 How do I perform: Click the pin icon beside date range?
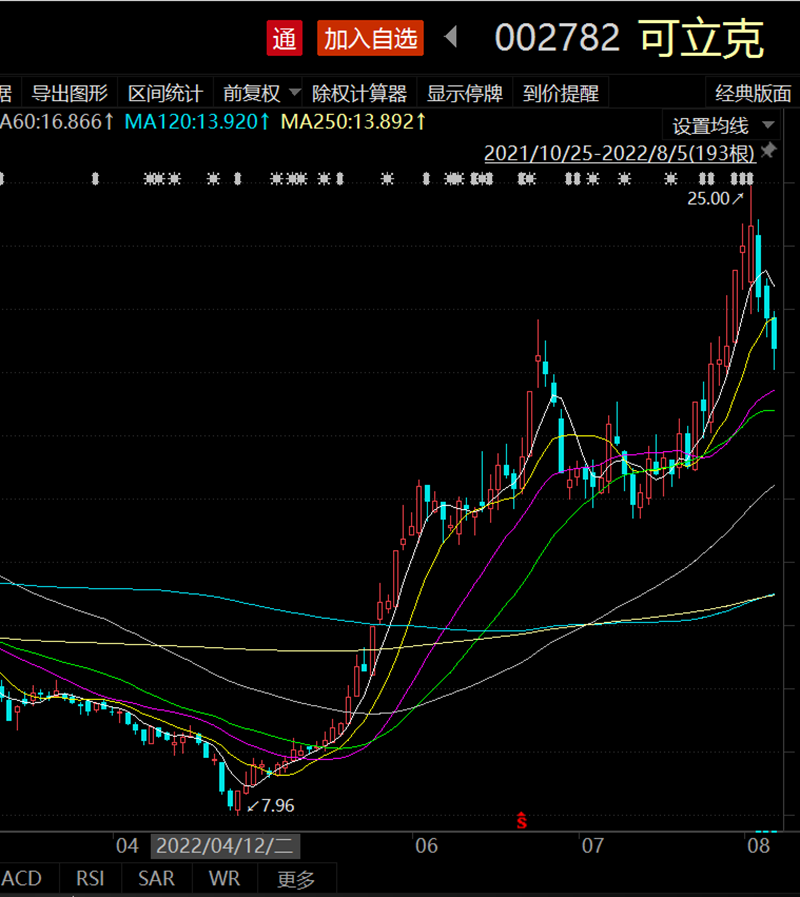768,151
